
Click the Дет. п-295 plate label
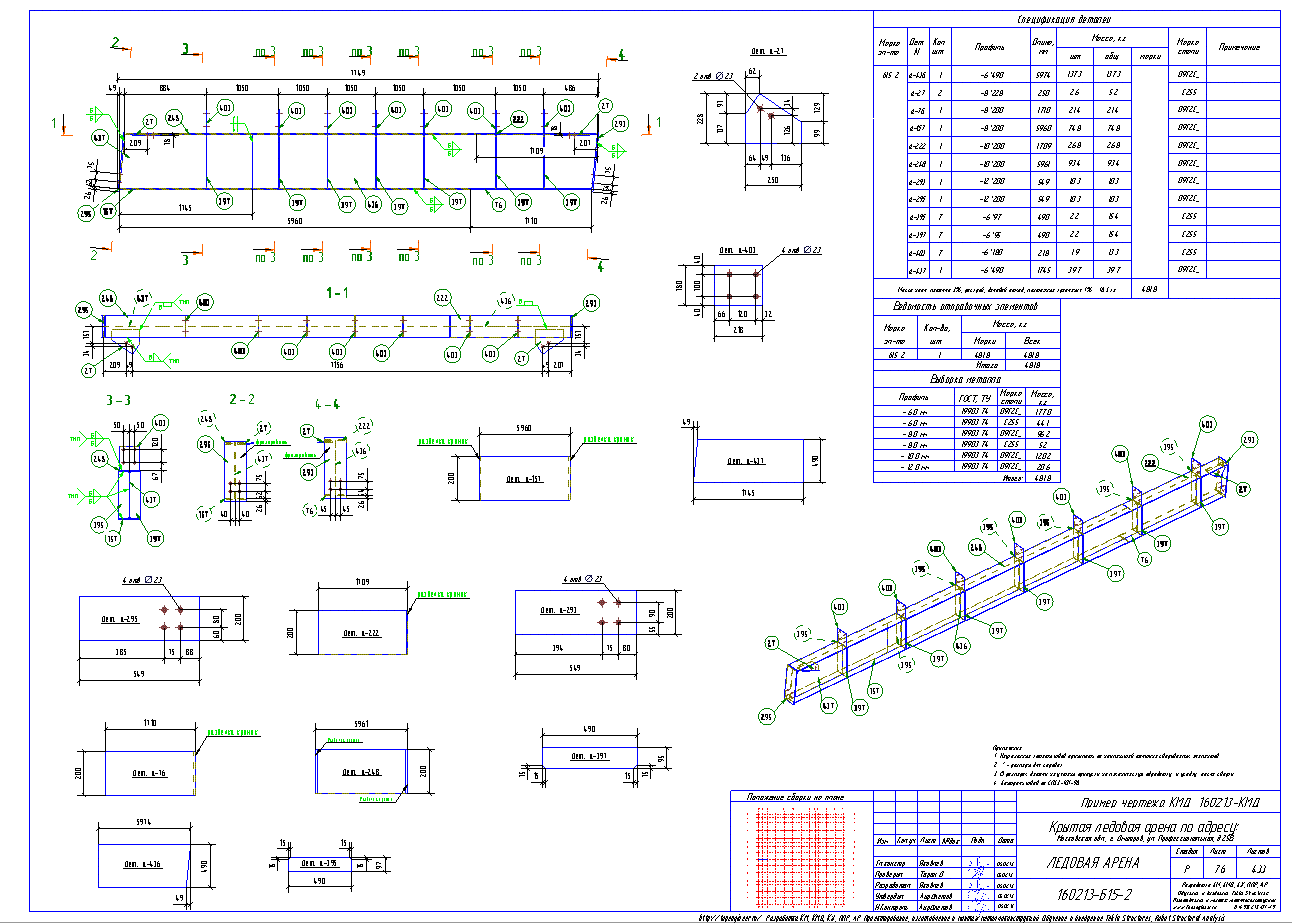[119, 618]
